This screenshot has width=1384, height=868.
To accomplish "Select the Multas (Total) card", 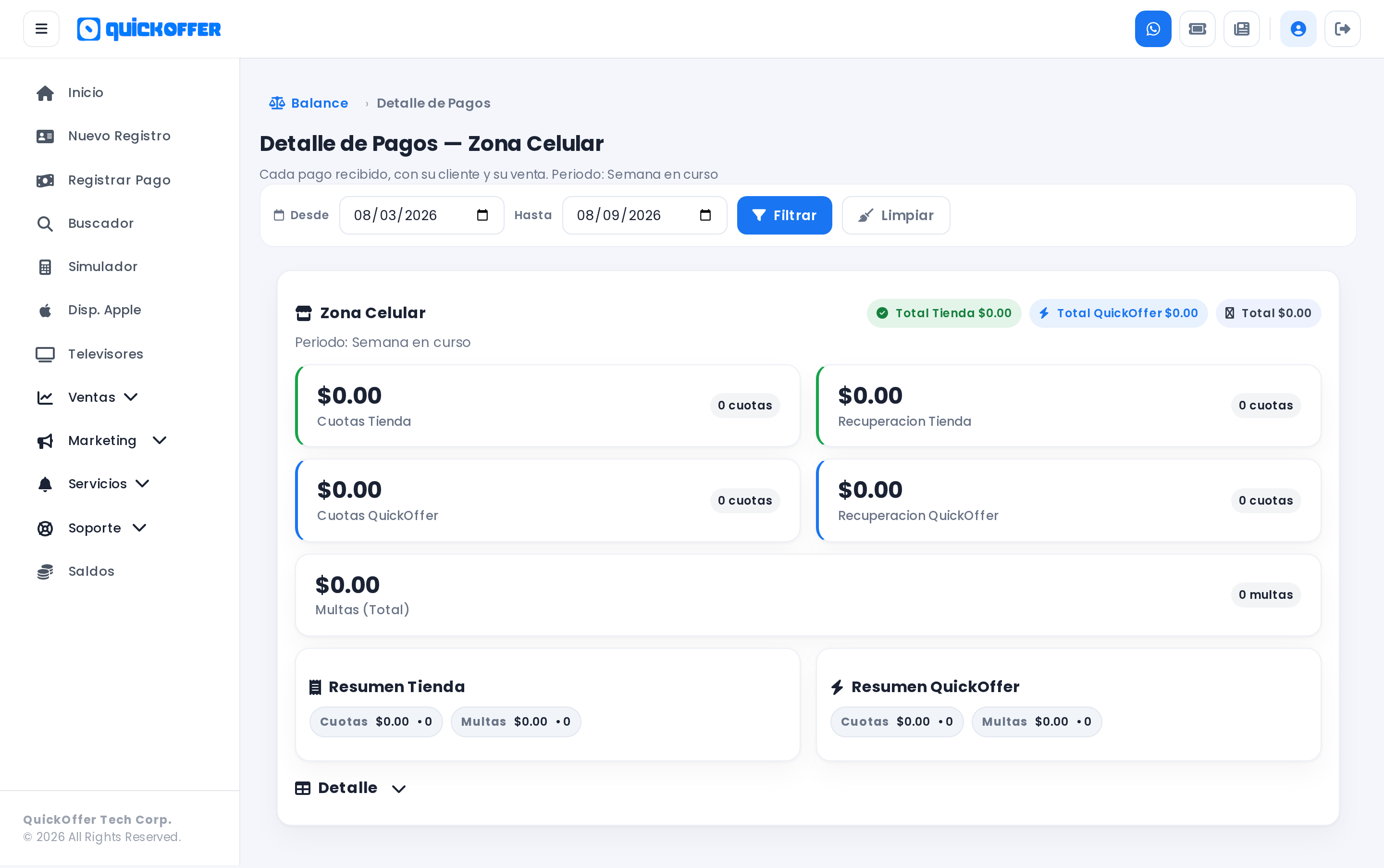I will pos(808,595).
